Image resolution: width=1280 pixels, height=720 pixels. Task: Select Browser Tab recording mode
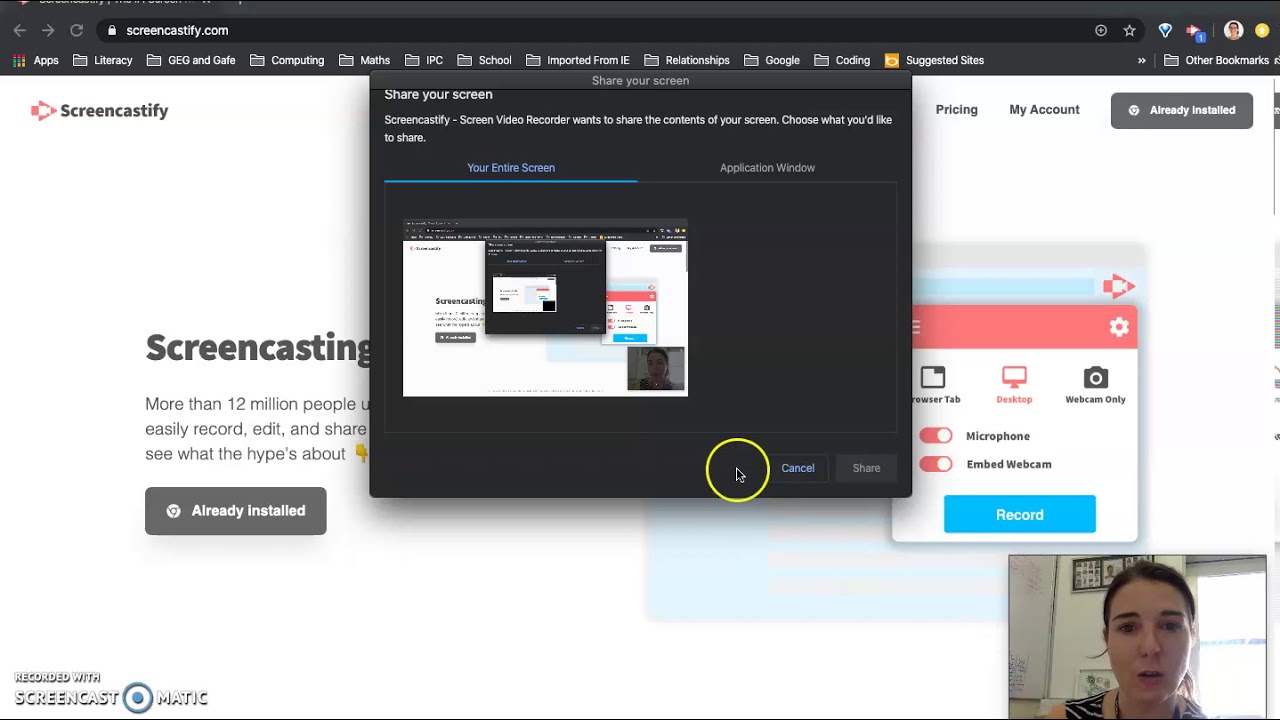tap(933, 385)
